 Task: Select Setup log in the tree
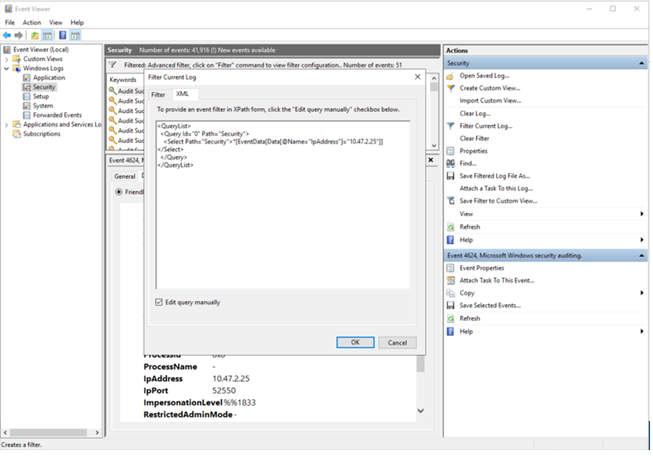pos(41,96)
